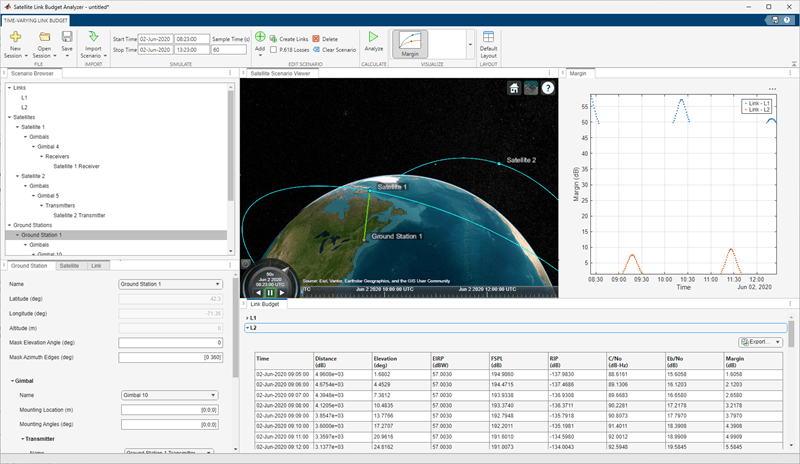The image size is (800, 464).
Task: Click Delete in the Edit Scenario section
Action: (325, 39)
